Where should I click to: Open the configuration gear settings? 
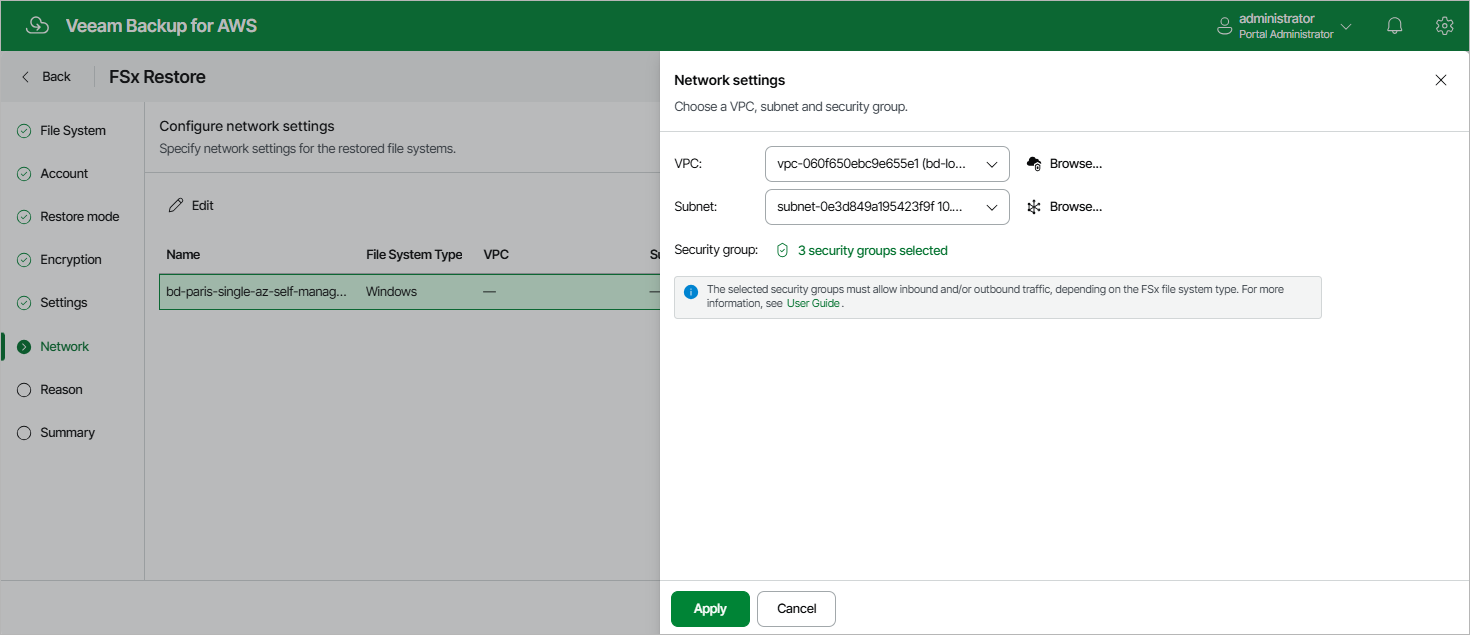click(1444, 26)
